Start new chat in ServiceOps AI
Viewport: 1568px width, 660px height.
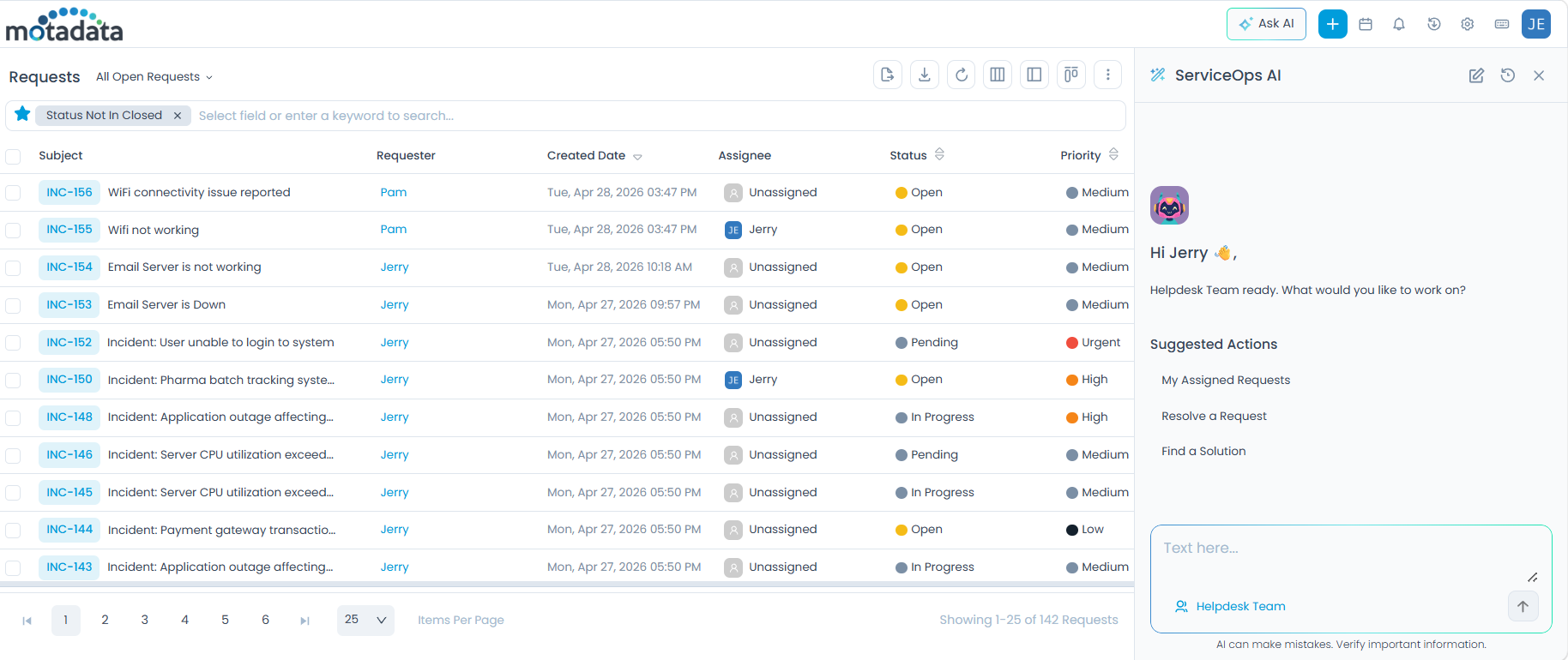1476,75
